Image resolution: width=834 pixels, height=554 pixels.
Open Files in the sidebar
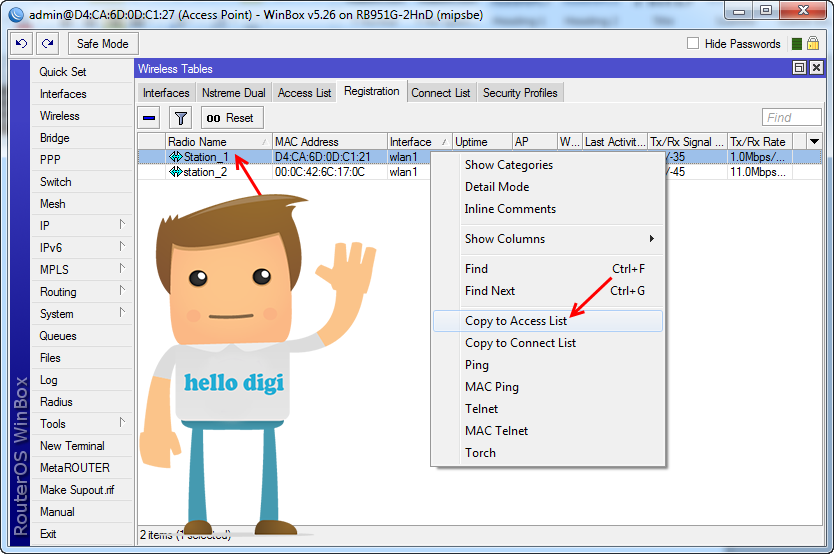[x=82, y=358]
